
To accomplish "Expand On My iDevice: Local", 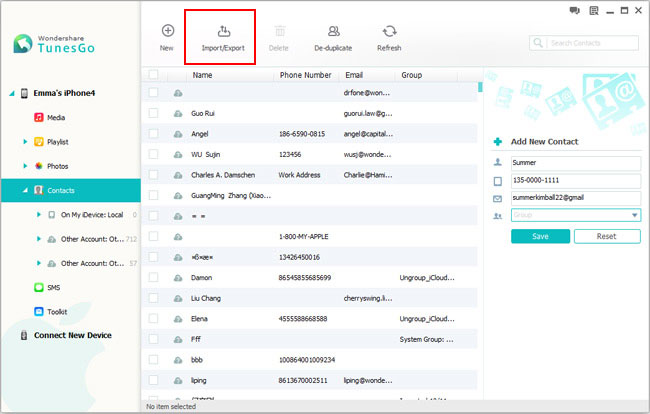I will click(39, 215).
